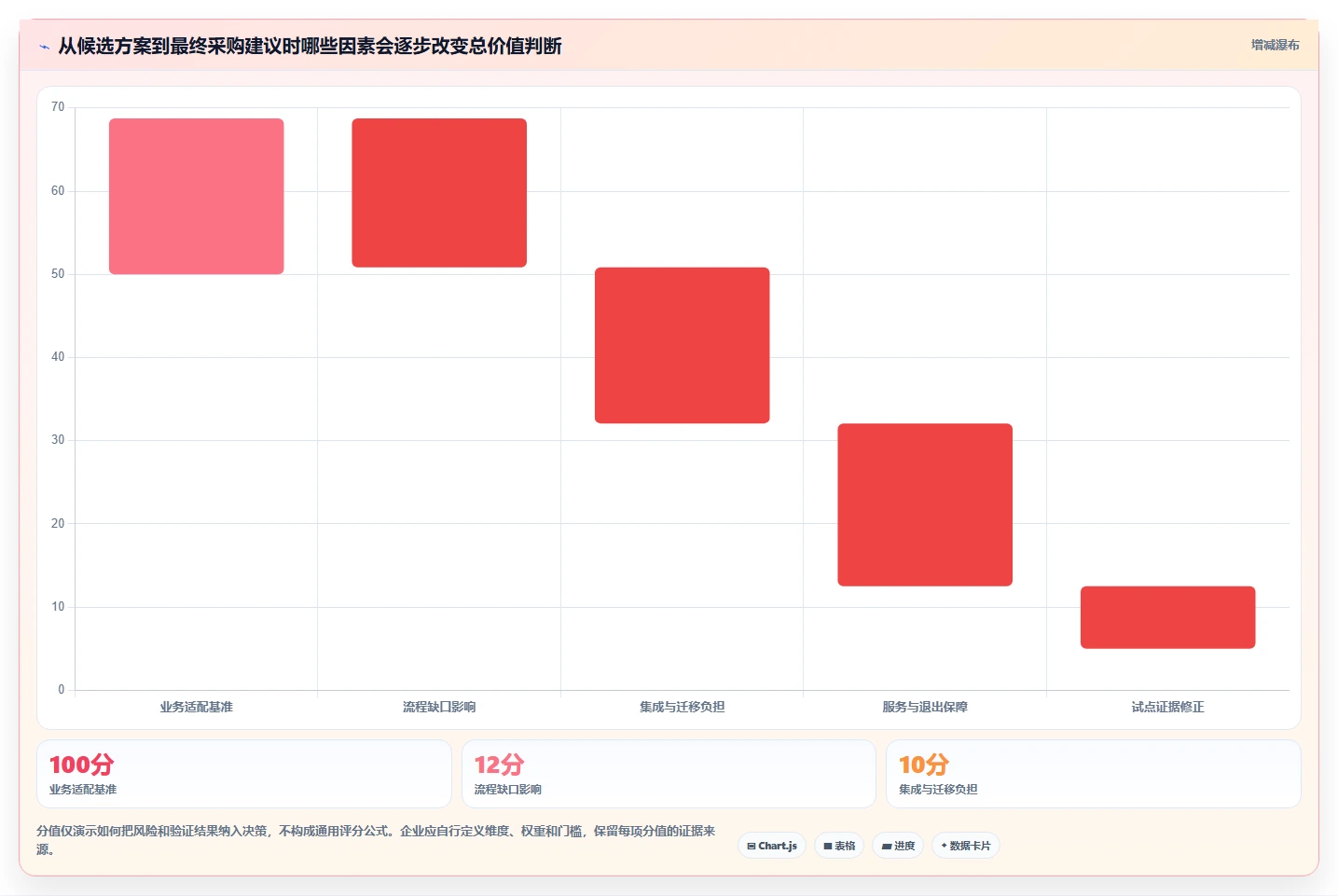Click the 进度 tag chip
The image size is (1338, 896).
point(898,846)
